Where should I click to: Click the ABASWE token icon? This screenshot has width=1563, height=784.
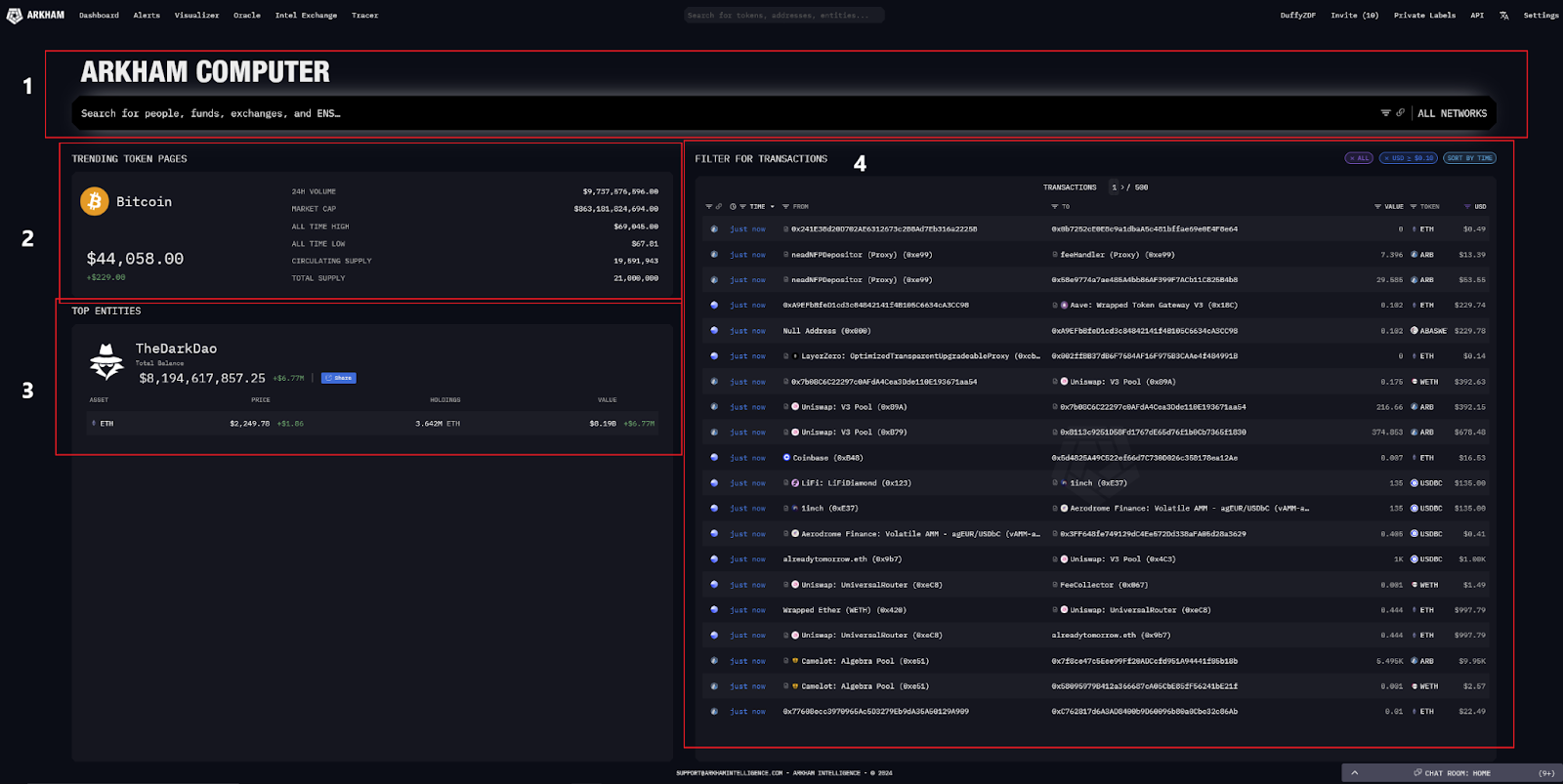pos(1415,331)
